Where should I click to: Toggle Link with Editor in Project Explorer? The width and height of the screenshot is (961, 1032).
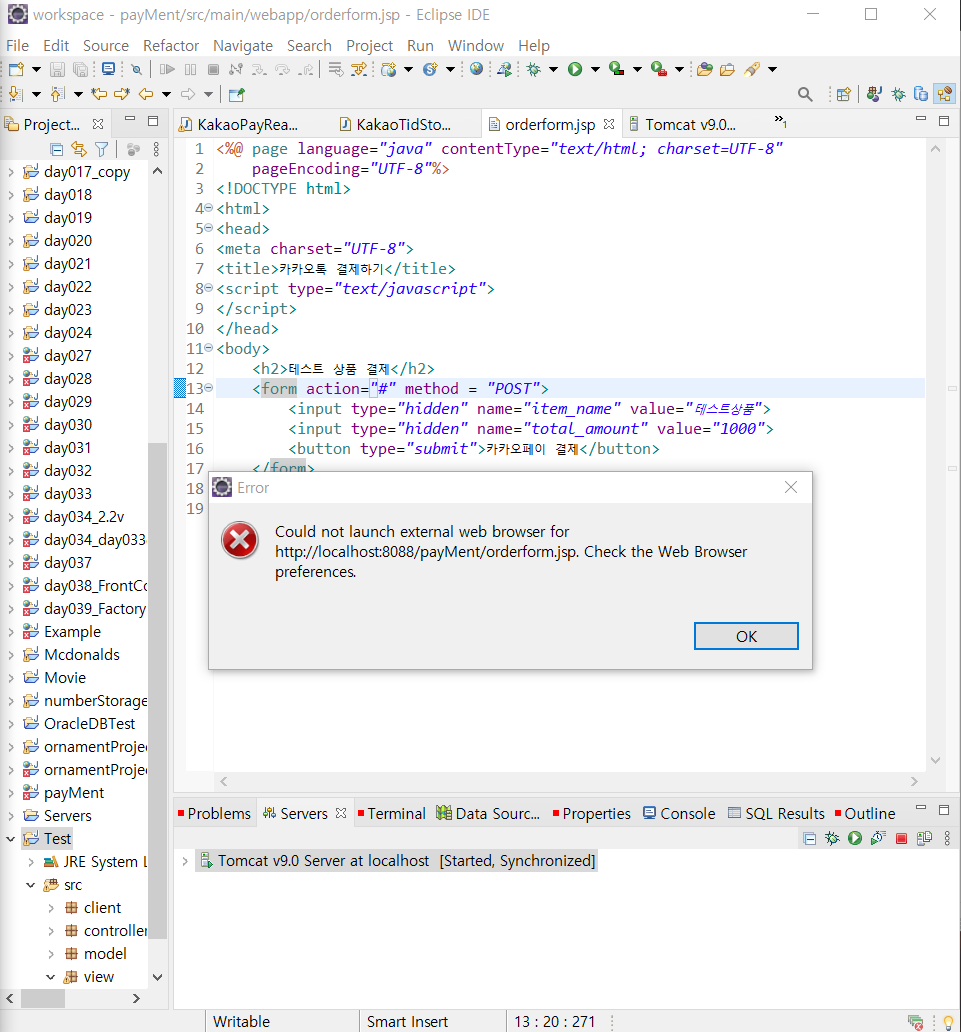pyautogui.click(x=79, y=149)
